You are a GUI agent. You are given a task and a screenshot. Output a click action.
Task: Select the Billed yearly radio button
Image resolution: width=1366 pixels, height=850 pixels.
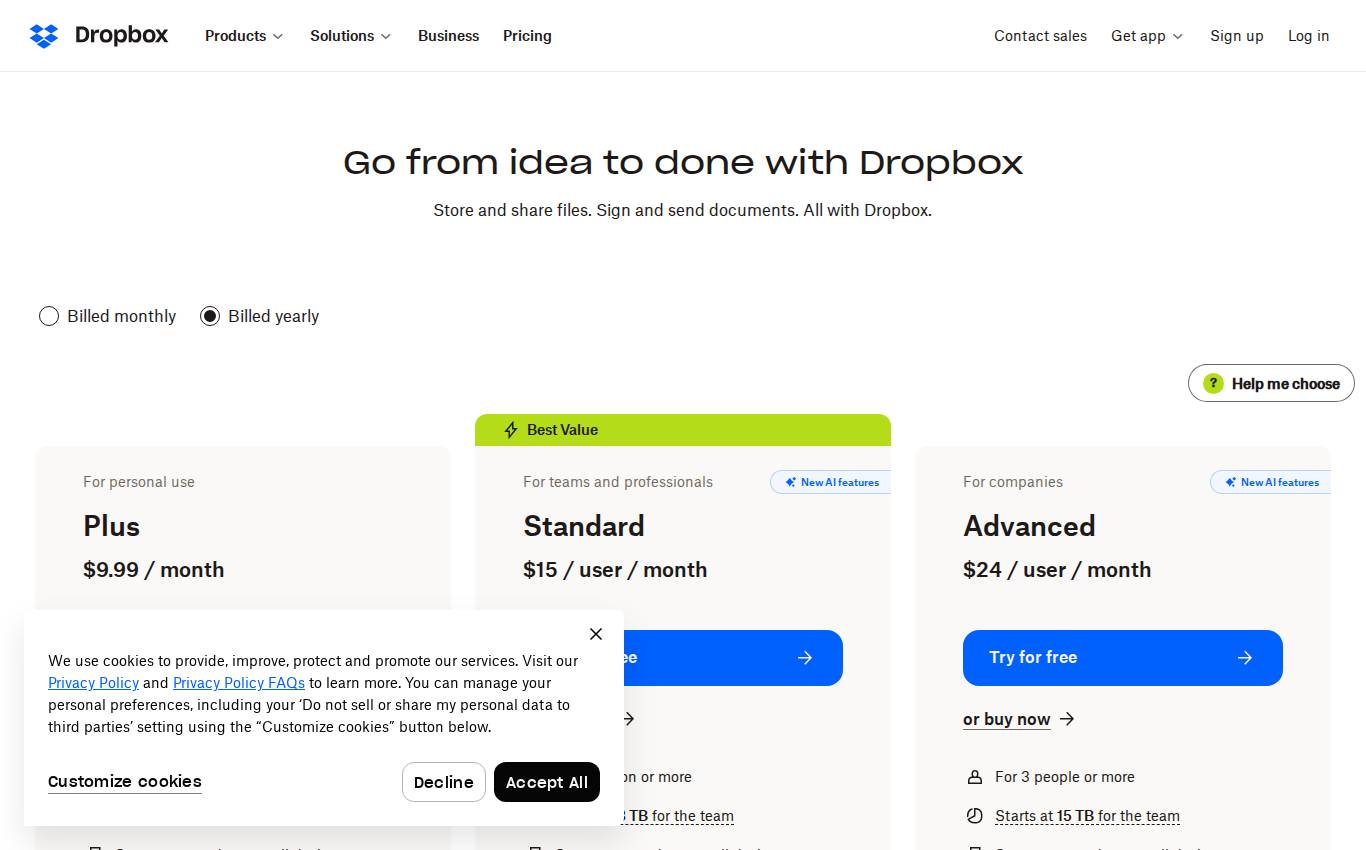coord(210,316)
